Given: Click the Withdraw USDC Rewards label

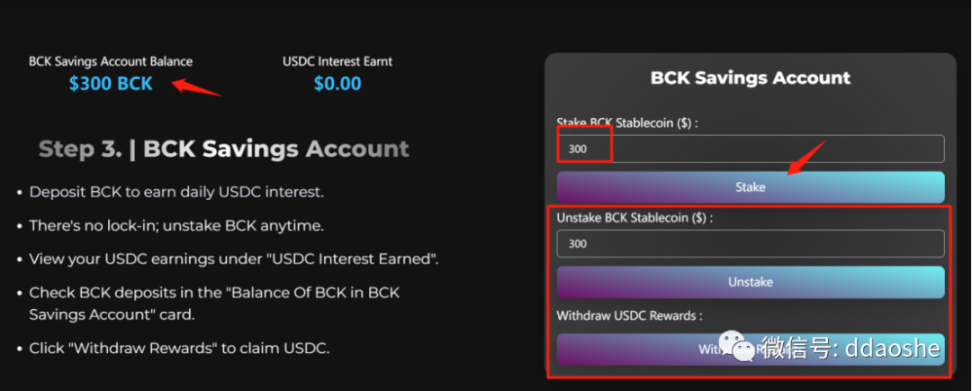Looking at the screenshot, I should (x=629, y=316).
